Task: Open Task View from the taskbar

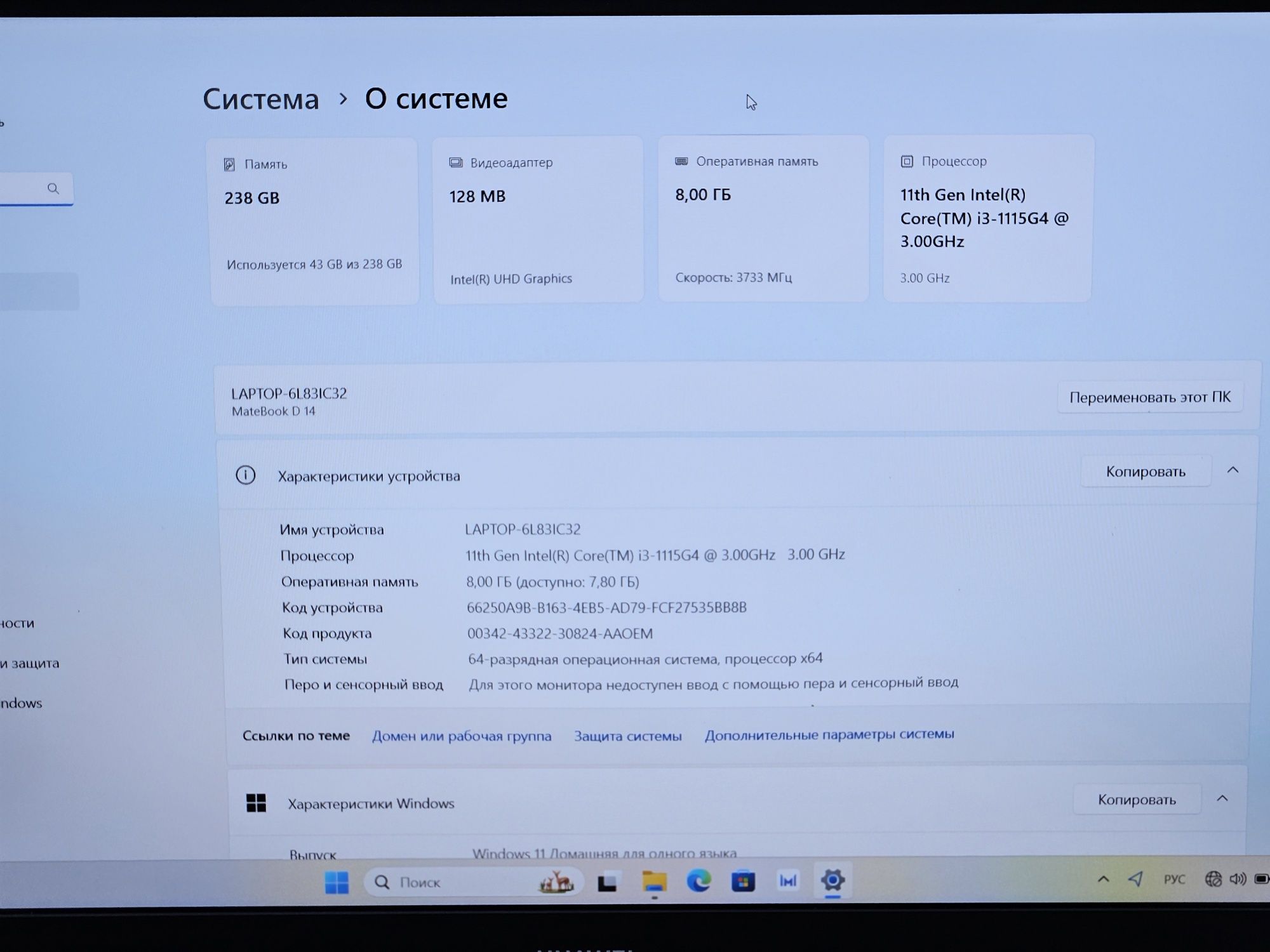Action: pyautogui.click(x=607, y=882)
